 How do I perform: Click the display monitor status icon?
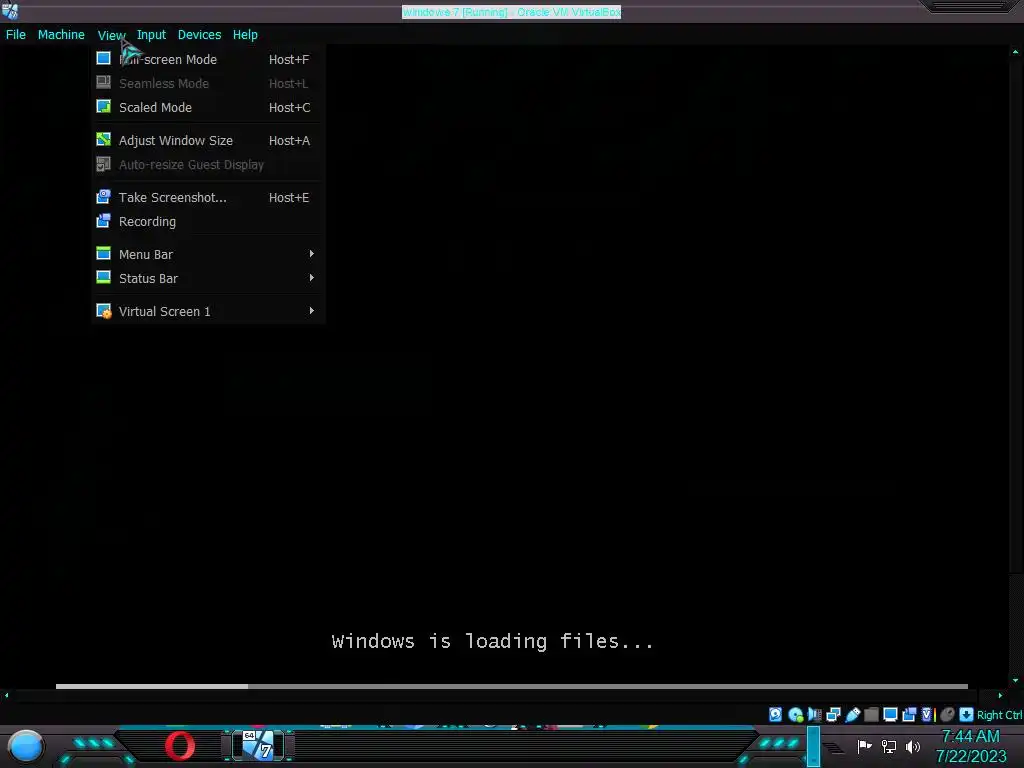pos(890,714)
